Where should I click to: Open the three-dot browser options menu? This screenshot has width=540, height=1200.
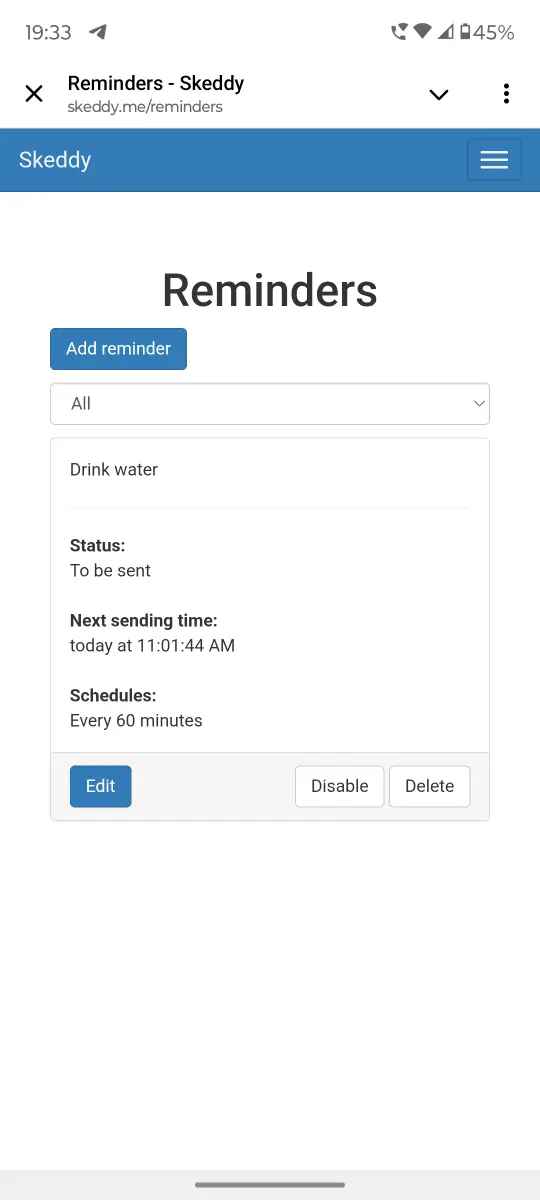pyautogui.click(x=506, y=94)
